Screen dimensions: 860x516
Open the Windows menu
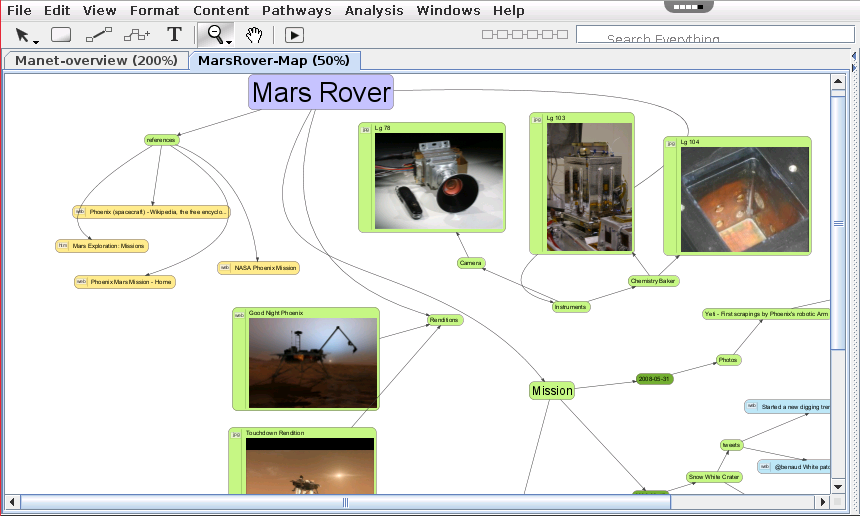pyautogui.click(x=448, y=10)
